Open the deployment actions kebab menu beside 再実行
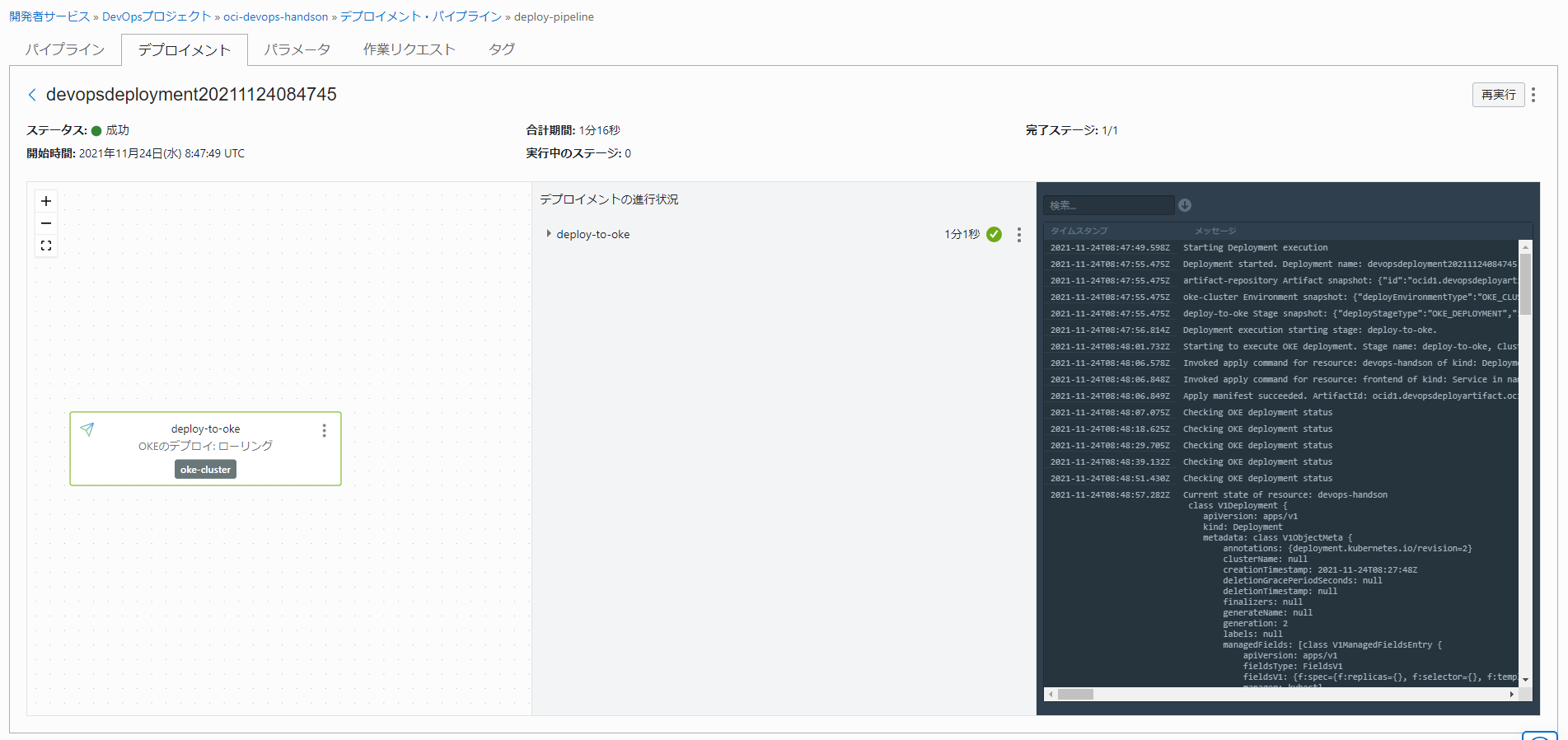This screenshot has width=1568, height=740. click(x=1533, y=95)
